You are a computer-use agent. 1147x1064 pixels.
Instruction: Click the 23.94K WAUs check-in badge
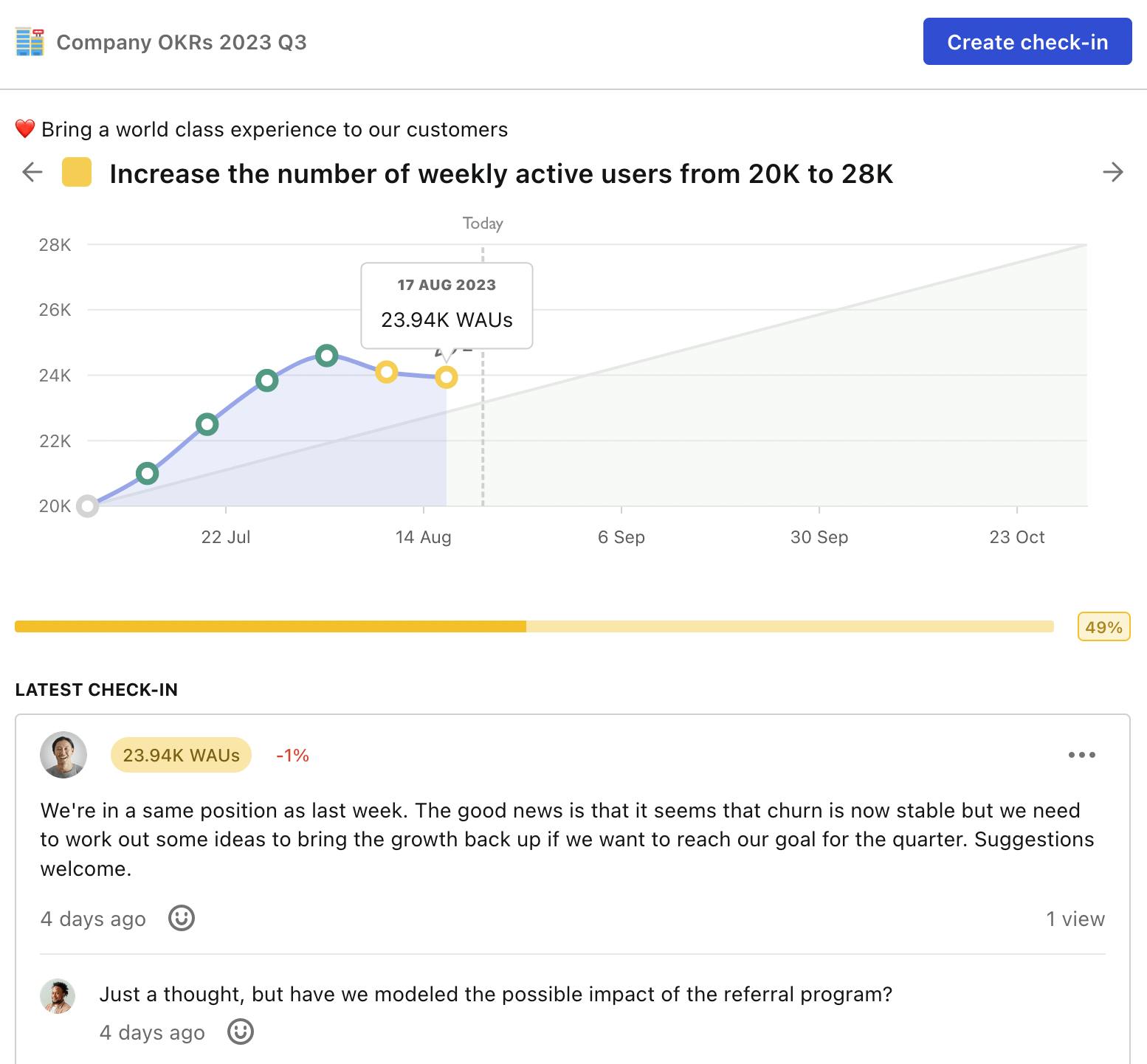(181, 755)
